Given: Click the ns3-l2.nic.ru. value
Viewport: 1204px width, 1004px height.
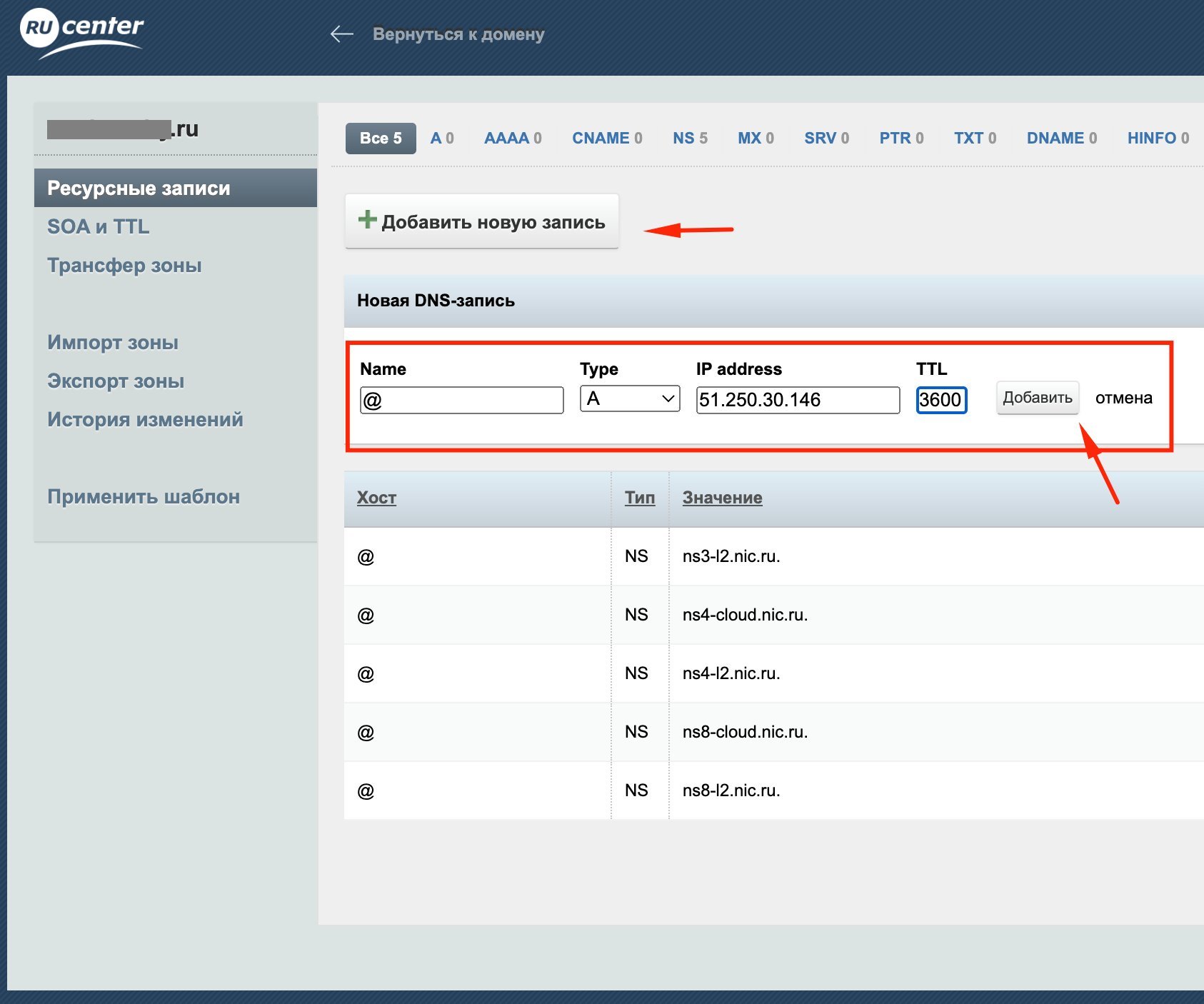Looking at the screenshot, I should point(731,556).
